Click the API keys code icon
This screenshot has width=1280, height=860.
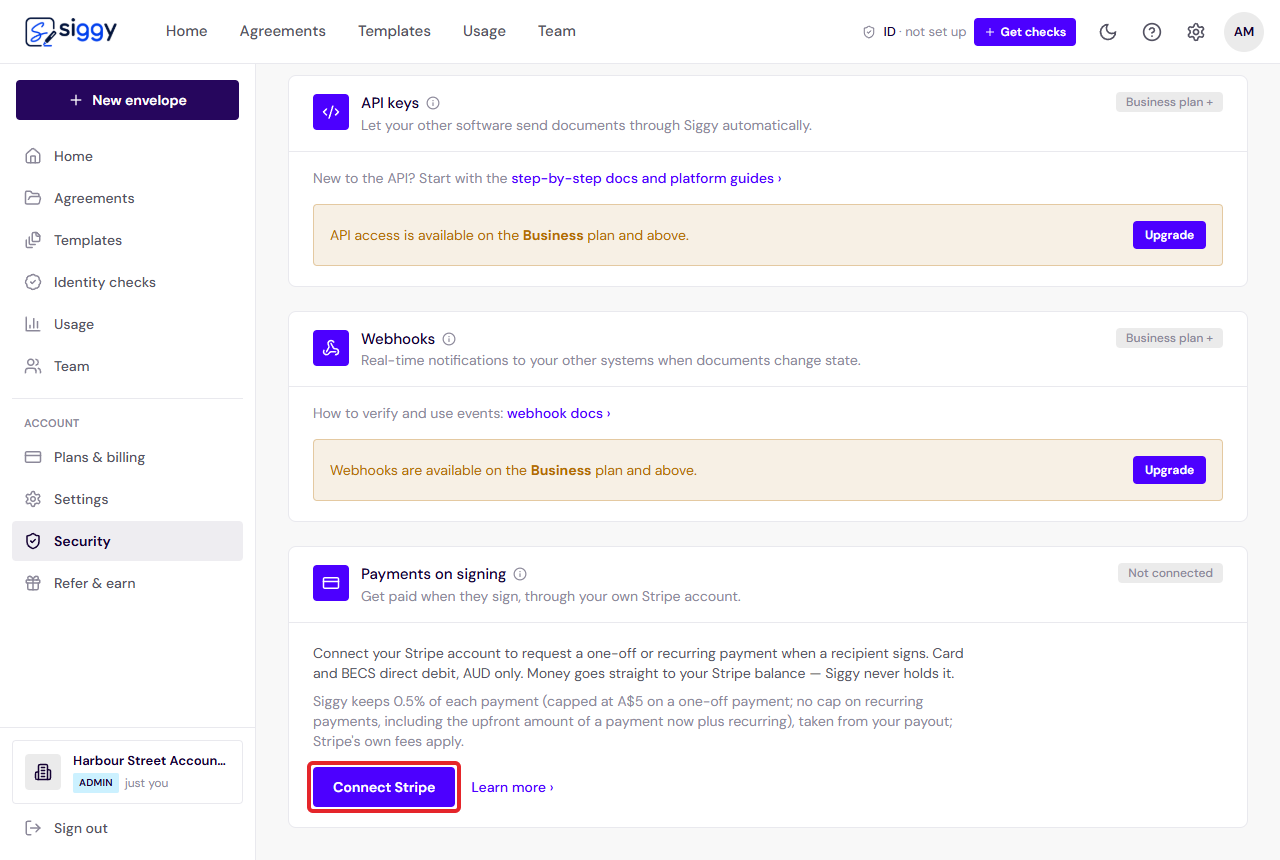coord(331,112)
